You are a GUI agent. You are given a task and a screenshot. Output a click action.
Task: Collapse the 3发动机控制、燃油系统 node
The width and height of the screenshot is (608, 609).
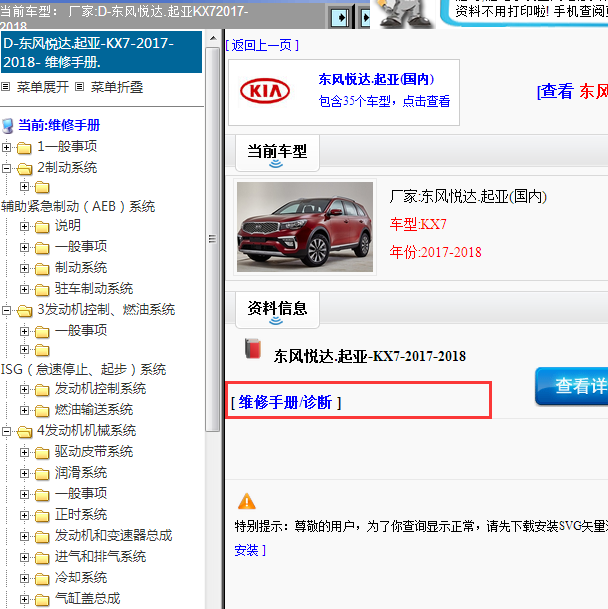tap(6, 310)
